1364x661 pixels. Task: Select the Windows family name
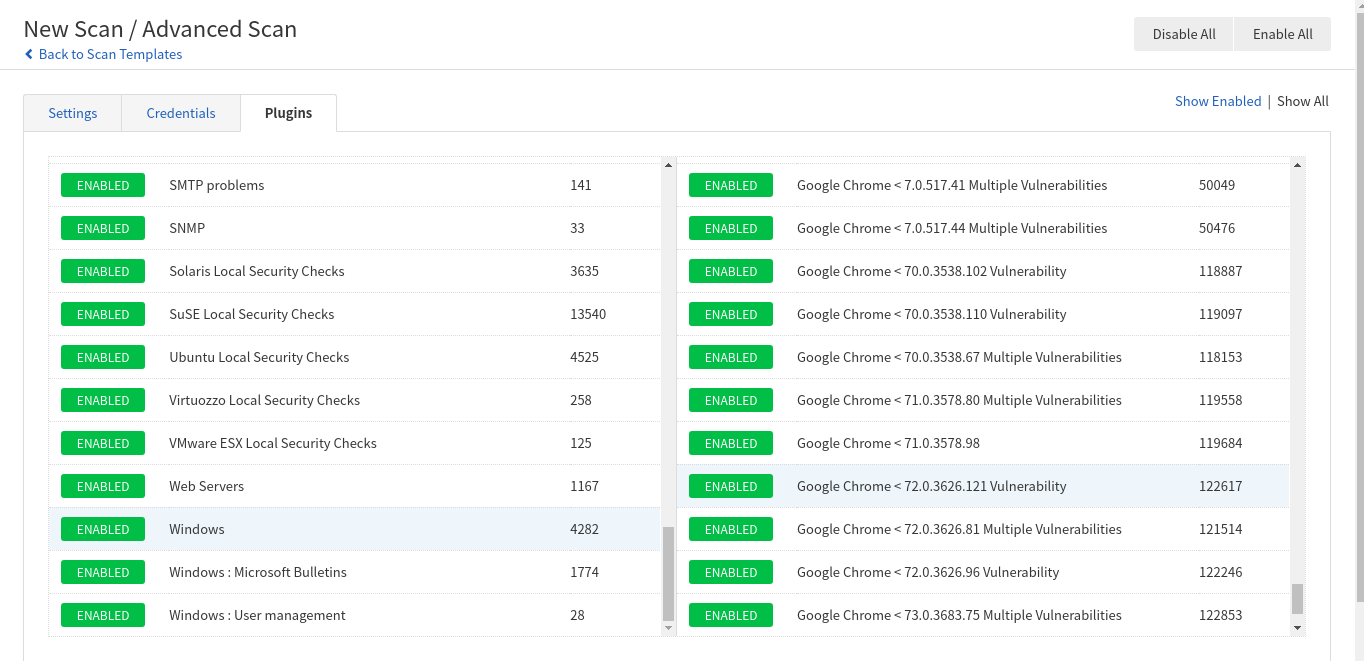(x=197, y=529)
